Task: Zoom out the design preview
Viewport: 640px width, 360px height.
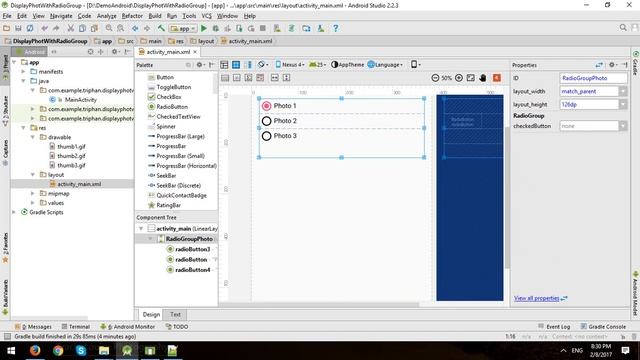Action: [x=435, y=78]
